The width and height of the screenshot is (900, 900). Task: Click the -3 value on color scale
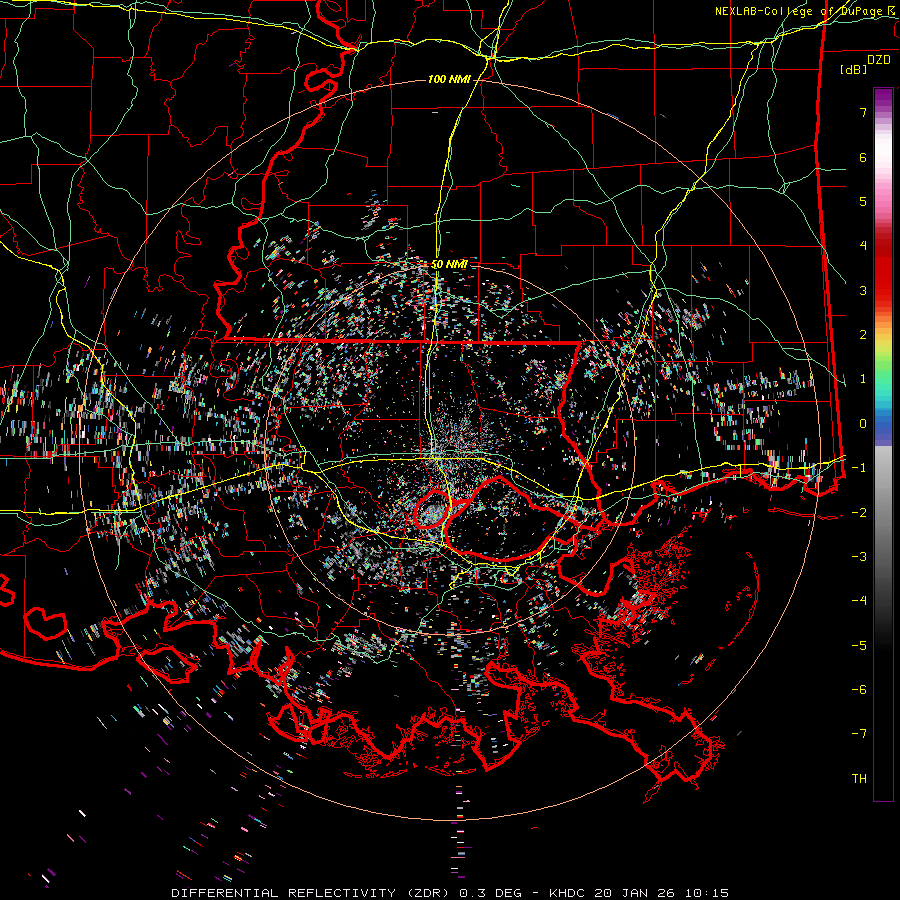pyautogui.click(x=859, y=557)
